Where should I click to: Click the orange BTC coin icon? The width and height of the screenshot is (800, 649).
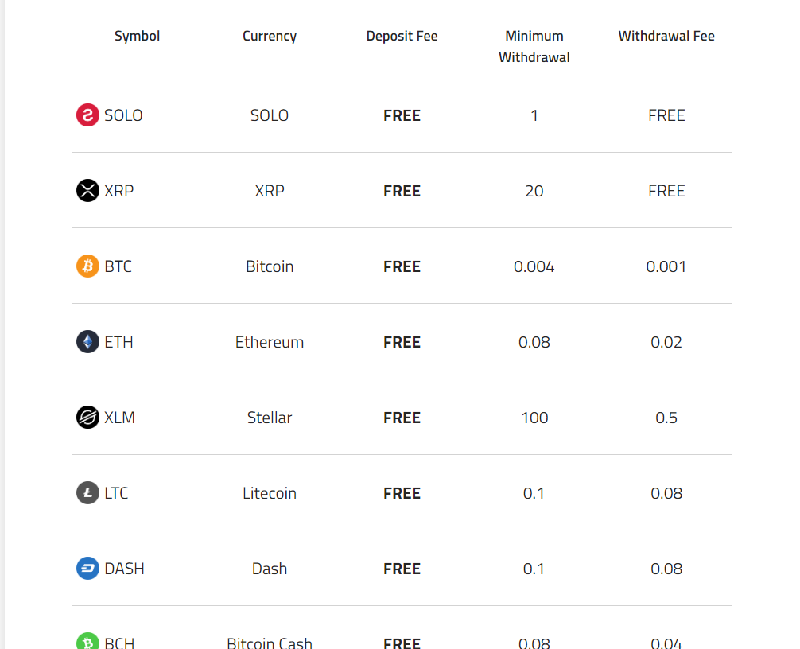coord(87,266)
